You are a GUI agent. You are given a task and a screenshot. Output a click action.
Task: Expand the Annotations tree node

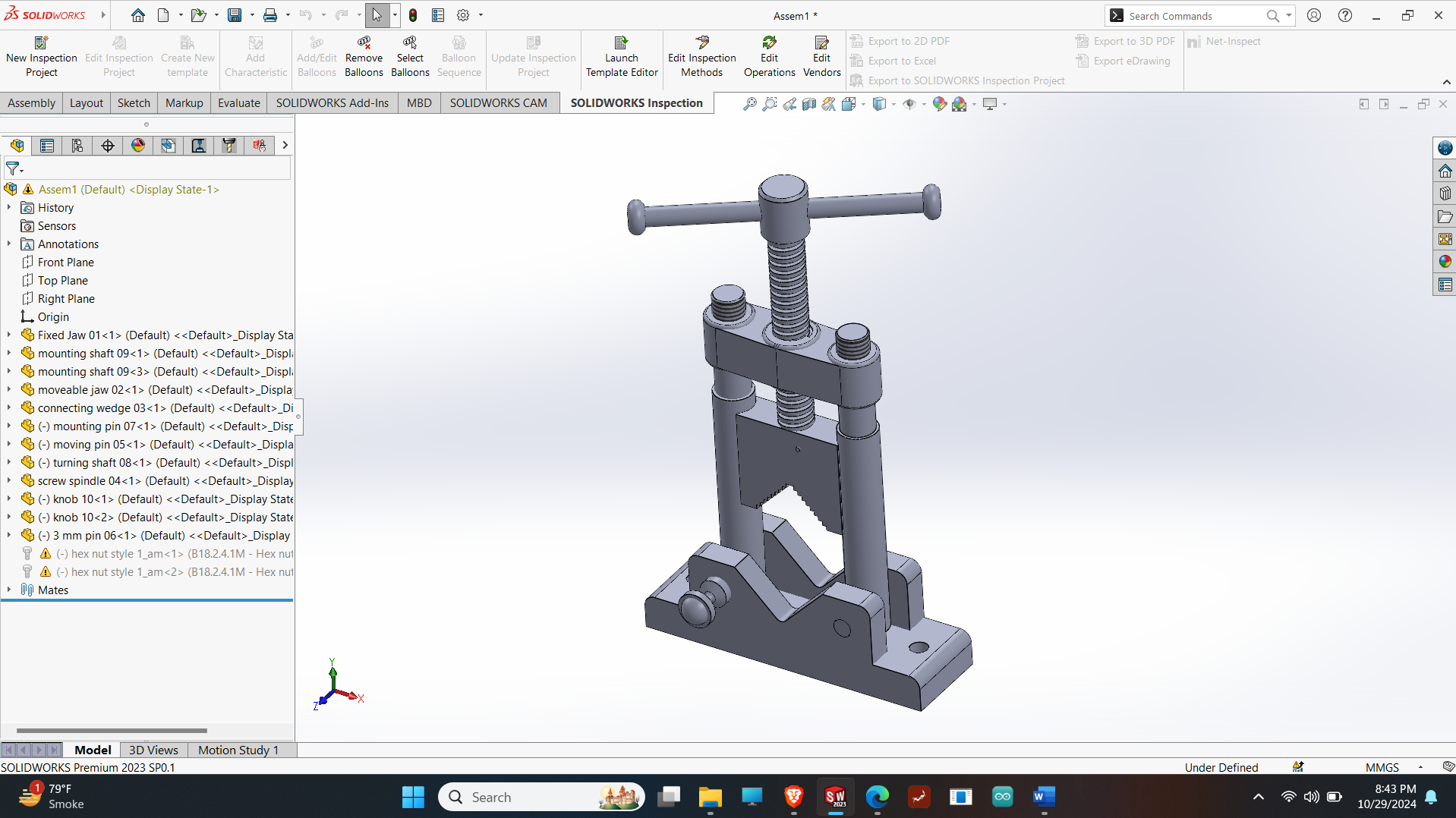[9, 244]
